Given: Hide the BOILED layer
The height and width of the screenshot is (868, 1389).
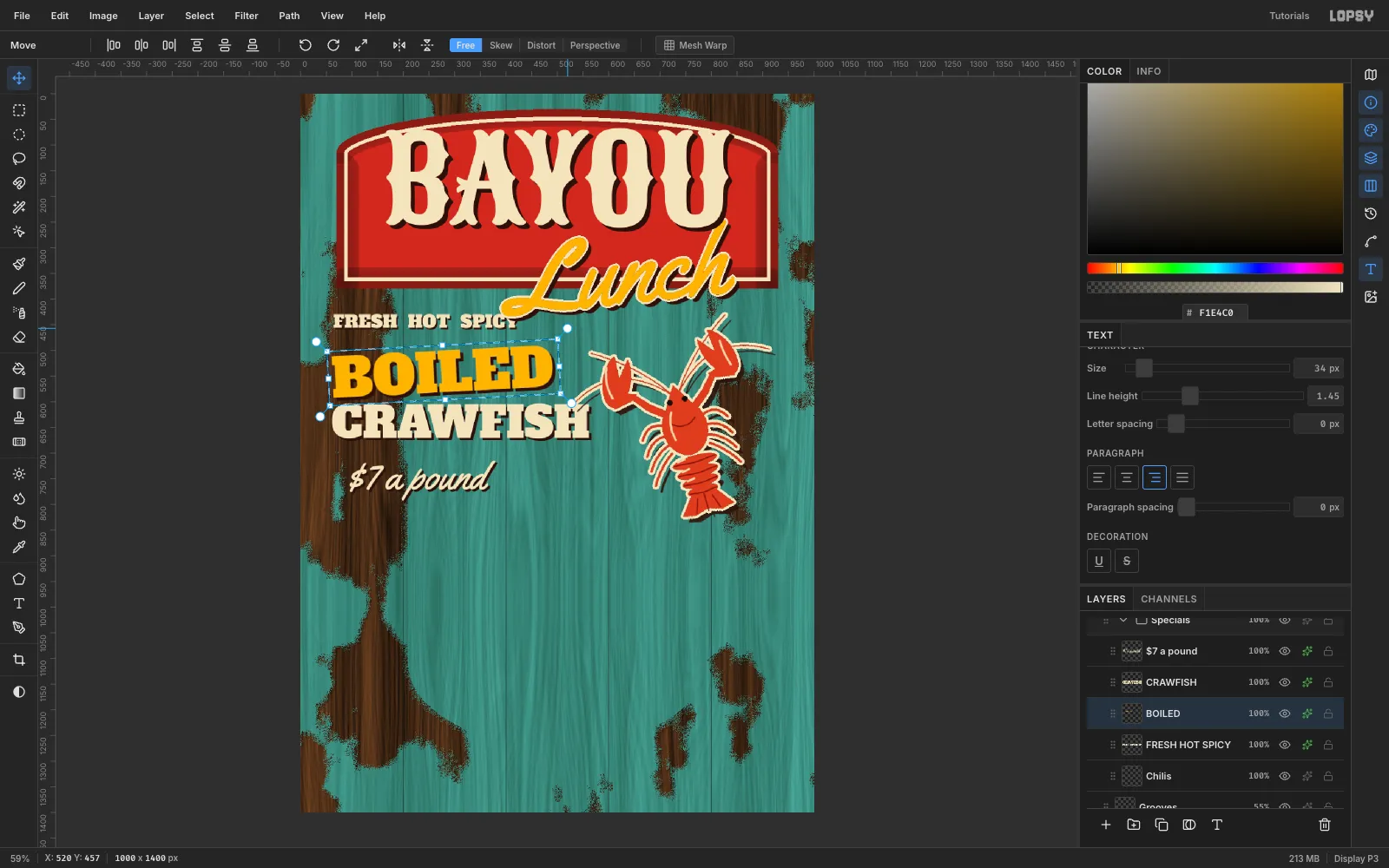Looking at the screenshot, I should click(x=1285, y=713).
